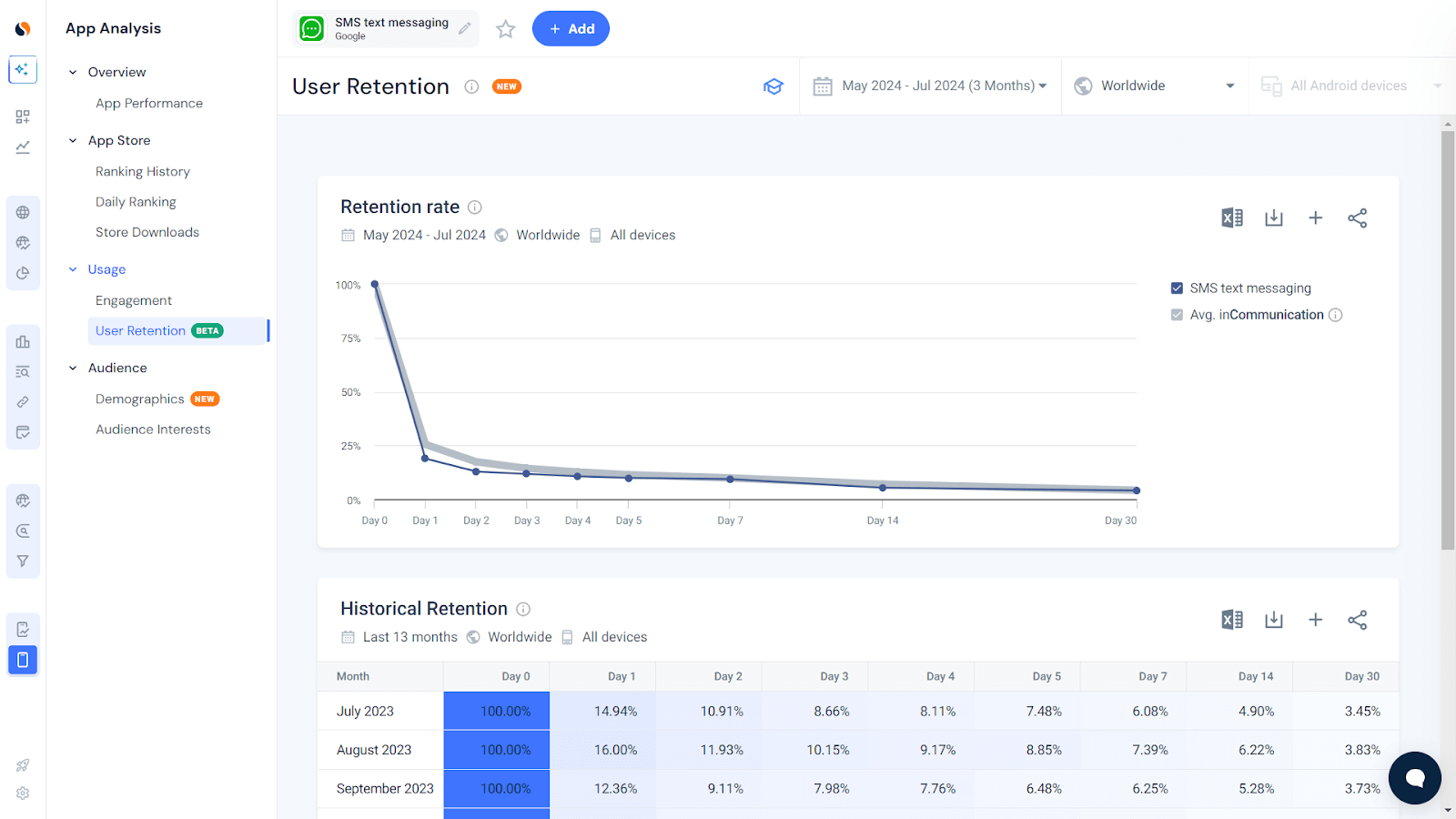Open Ranking History under App Store
Image resolution: width=1456 pixels, height=819 pixels.
point(142,171)
